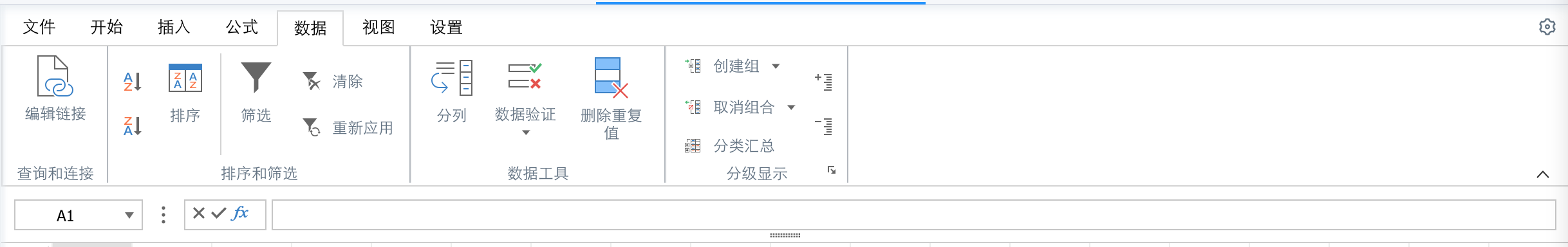Open the 数据验证 dropdown

(x=525, y=133)
